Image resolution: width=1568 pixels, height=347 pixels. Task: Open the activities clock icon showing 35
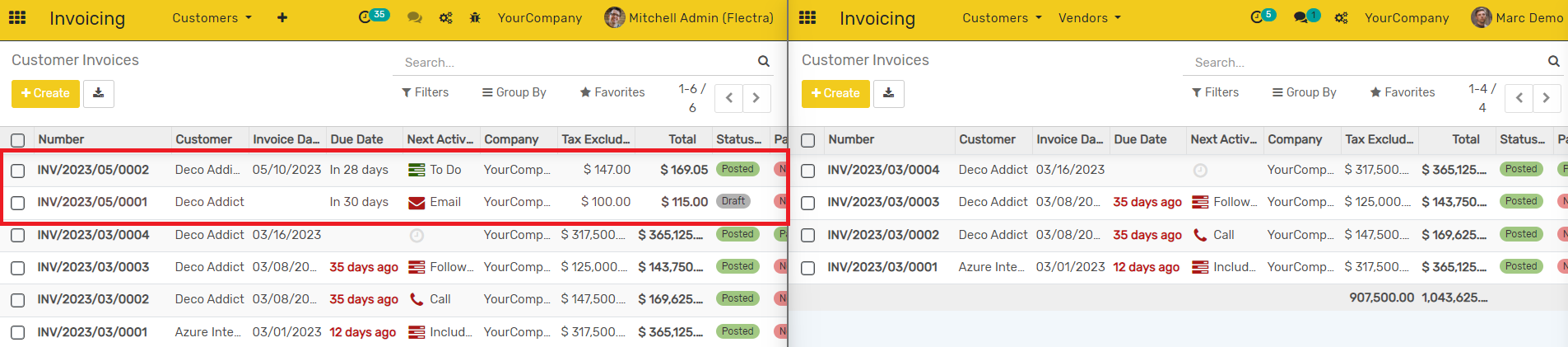point(366,17)
